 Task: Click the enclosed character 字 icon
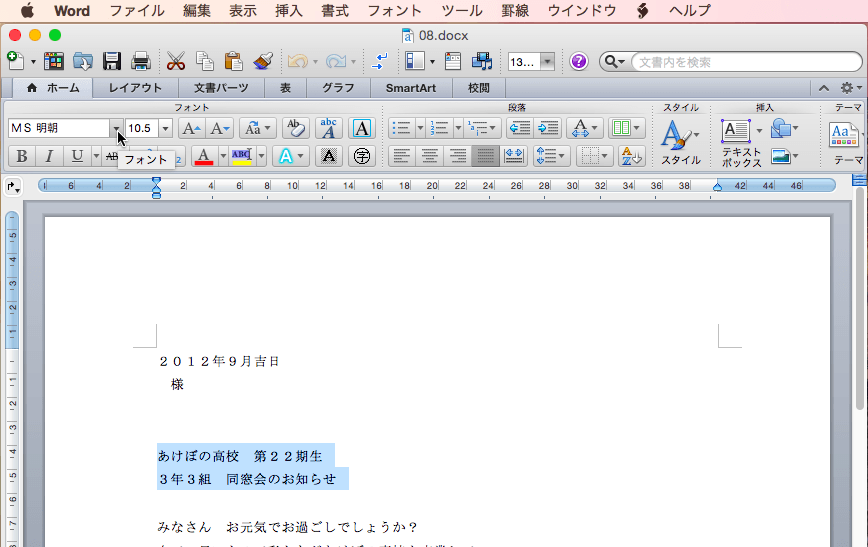(x=362, y=156)
